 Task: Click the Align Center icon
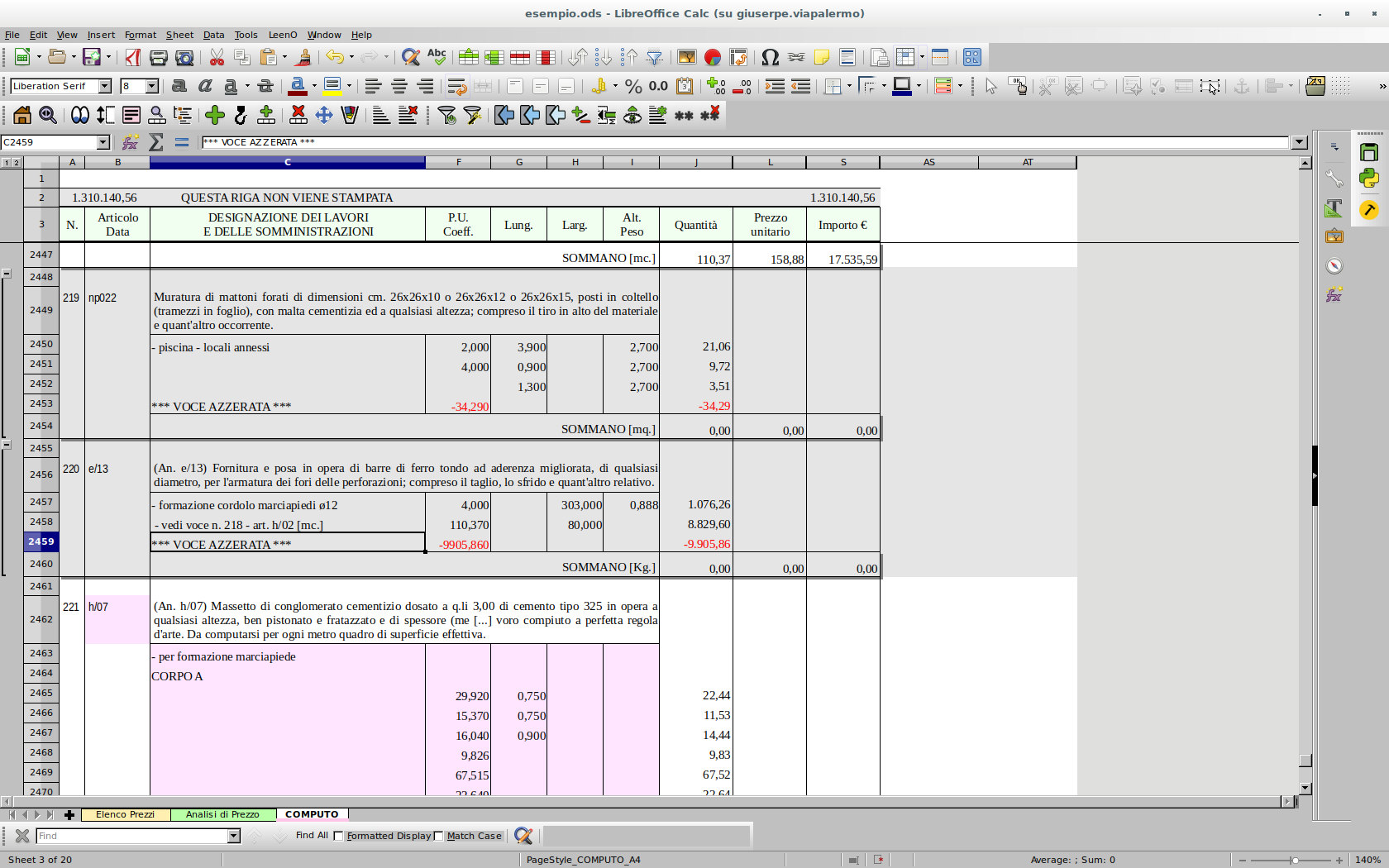[399, 86]
